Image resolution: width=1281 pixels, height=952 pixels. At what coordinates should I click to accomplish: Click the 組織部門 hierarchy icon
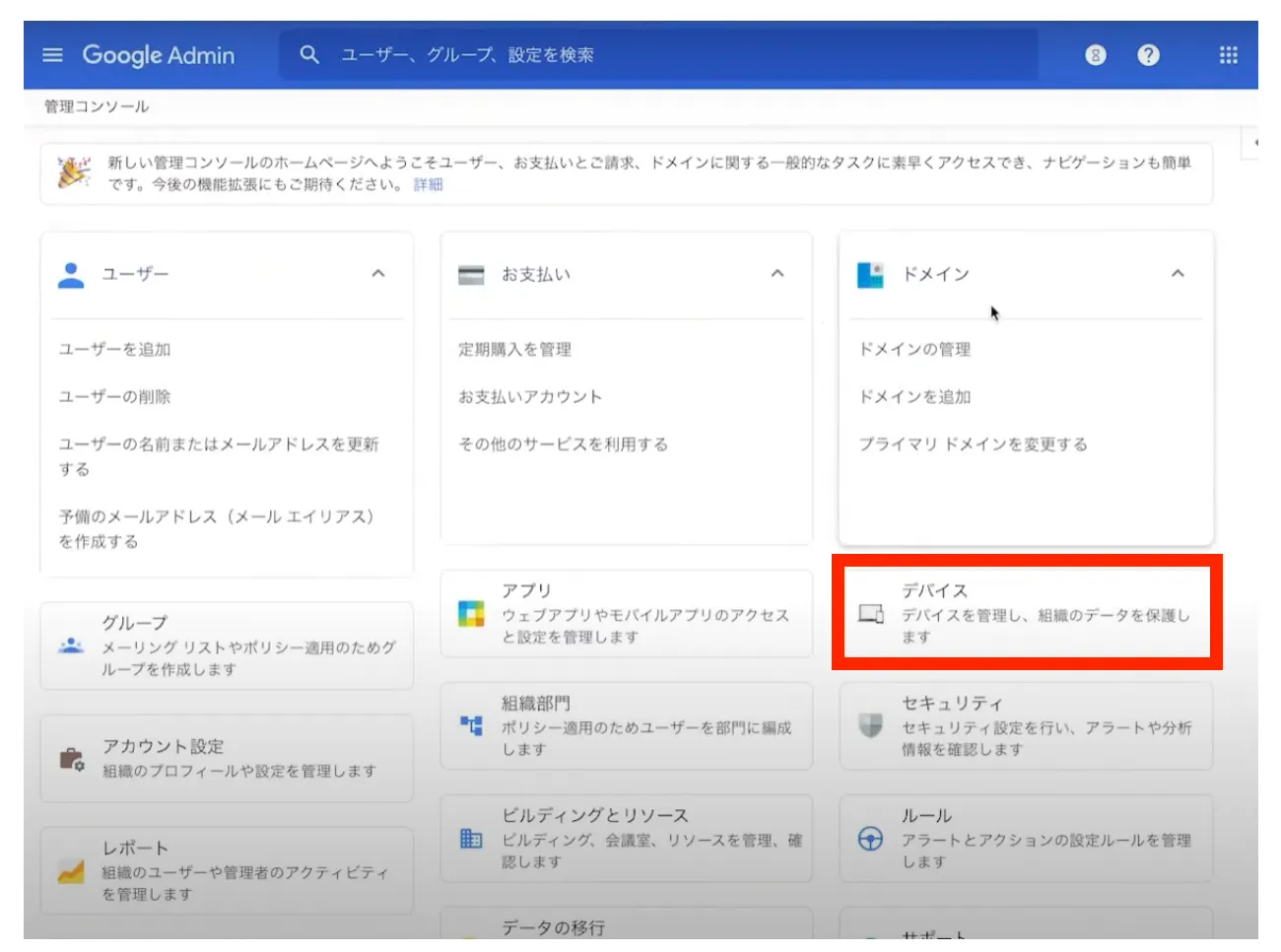point(471,726)
